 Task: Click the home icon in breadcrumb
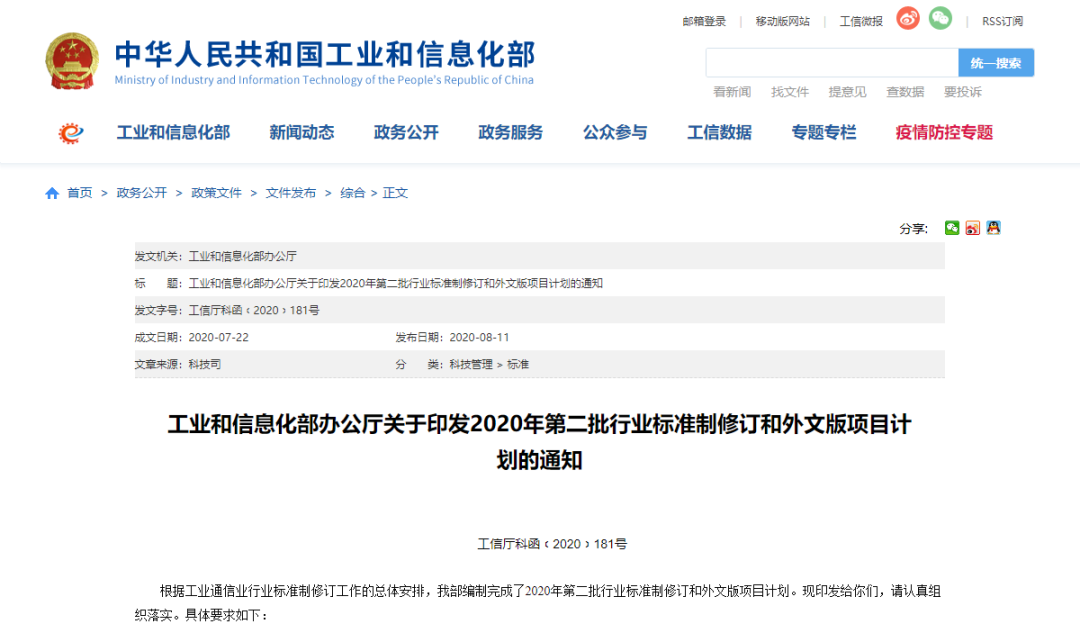tap(52, 193)
